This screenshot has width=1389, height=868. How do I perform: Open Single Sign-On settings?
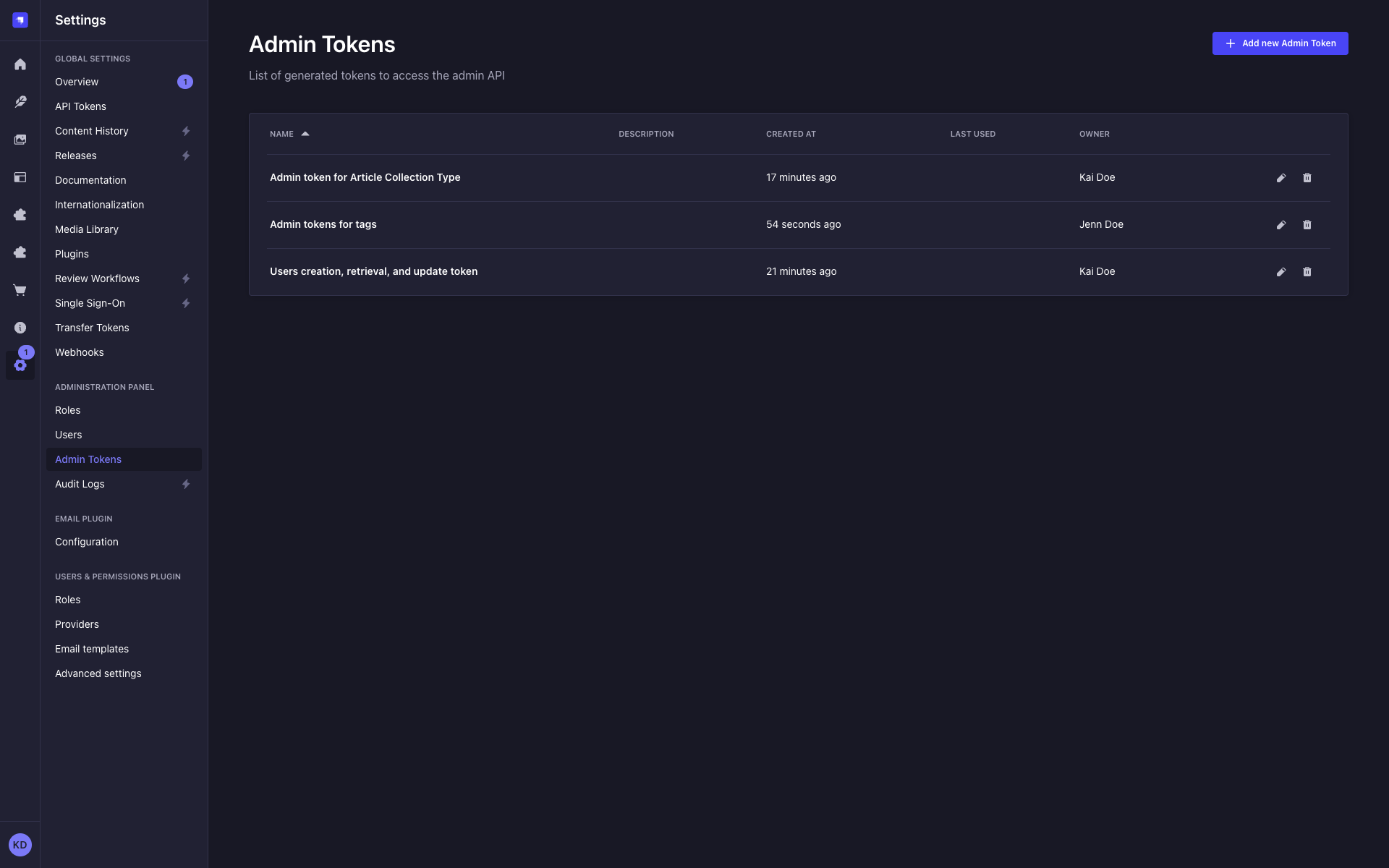(90, 303)
